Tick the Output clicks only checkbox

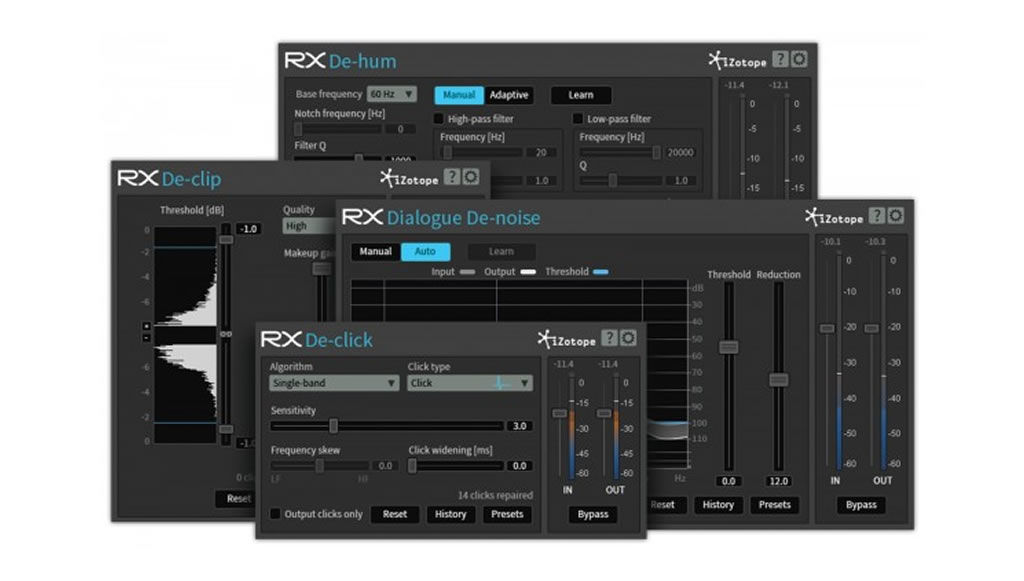(x=276, y=514)
